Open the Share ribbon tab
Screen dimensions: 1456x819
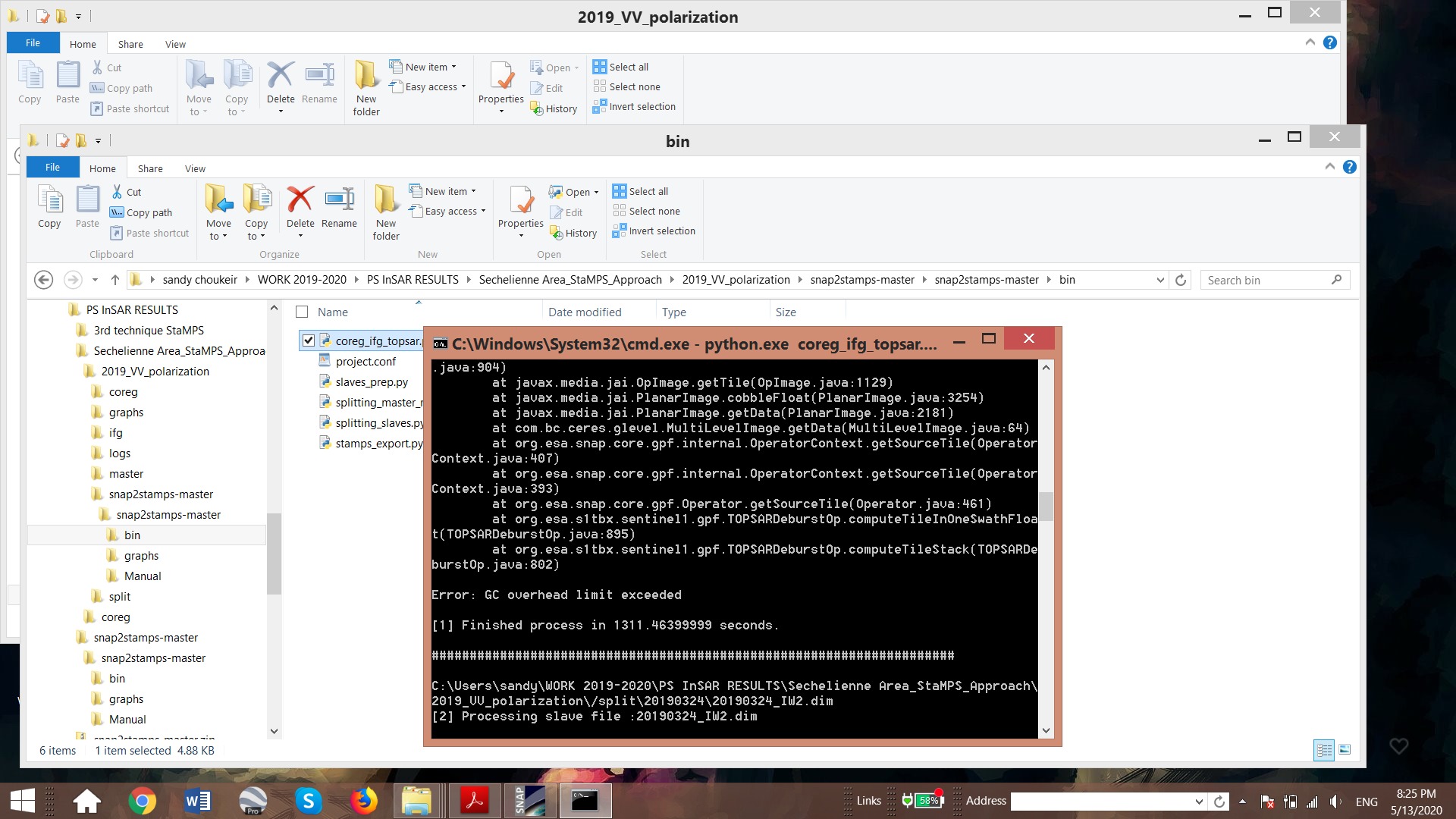(150, 168)
